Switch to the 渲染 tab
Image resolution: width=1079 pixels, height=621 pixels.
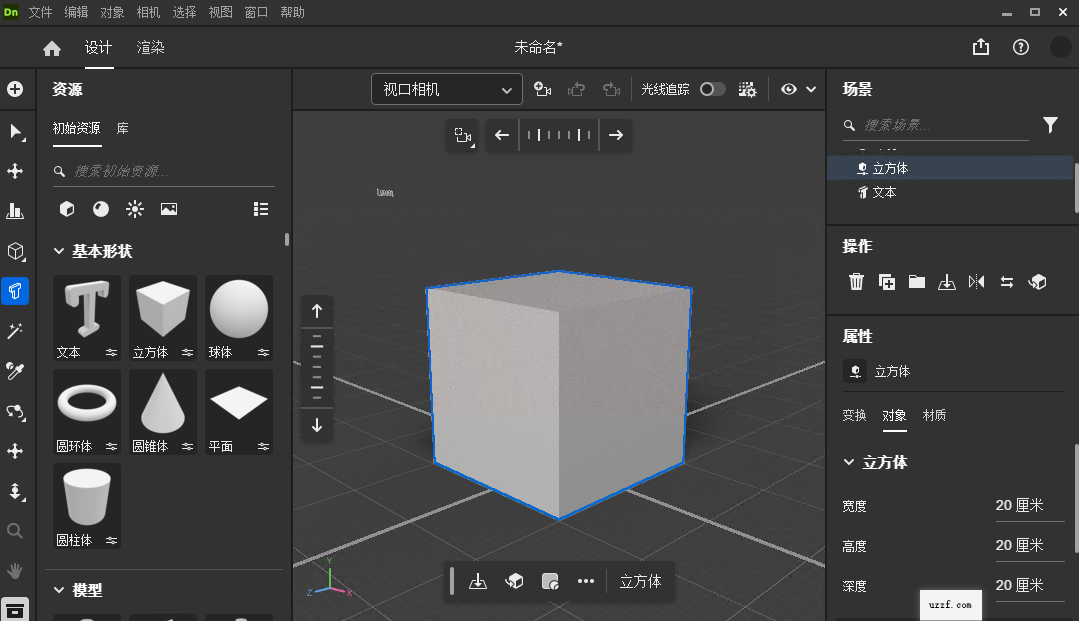tap(150, 47)
